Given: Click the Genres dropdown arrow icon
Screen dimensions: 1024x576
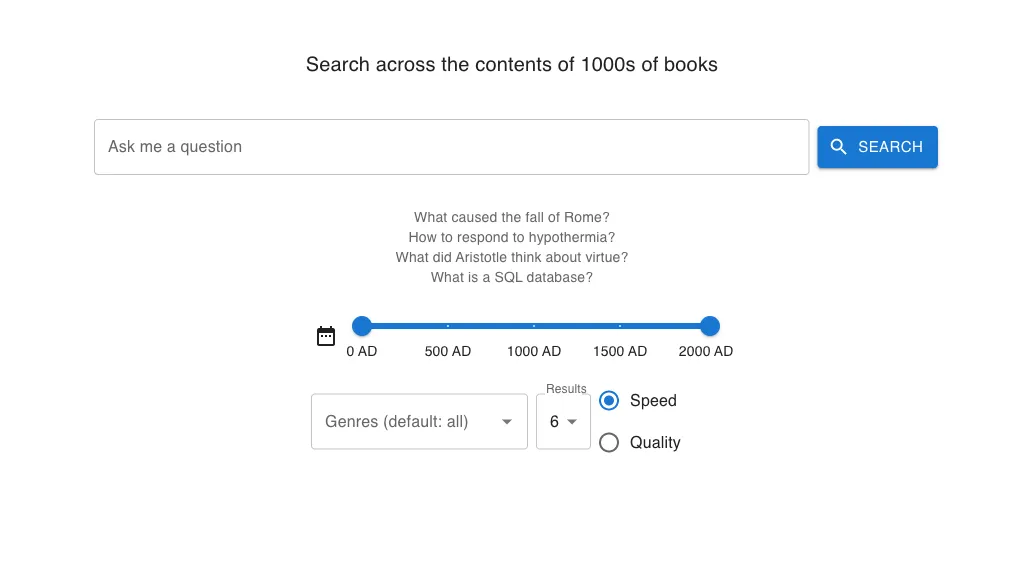Looking at the screenshot, I should click(x=507, y=422).
